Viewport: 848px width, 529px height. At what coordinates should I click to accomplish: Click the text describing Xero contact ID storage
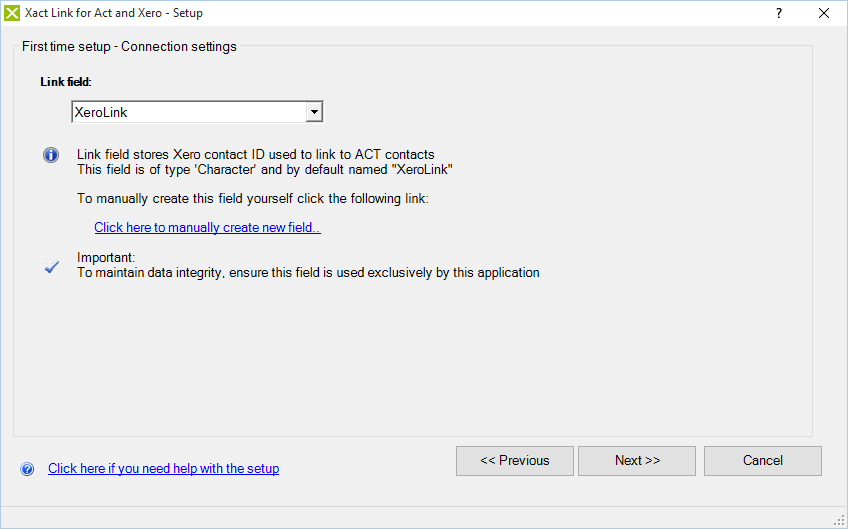pos(255,155)
